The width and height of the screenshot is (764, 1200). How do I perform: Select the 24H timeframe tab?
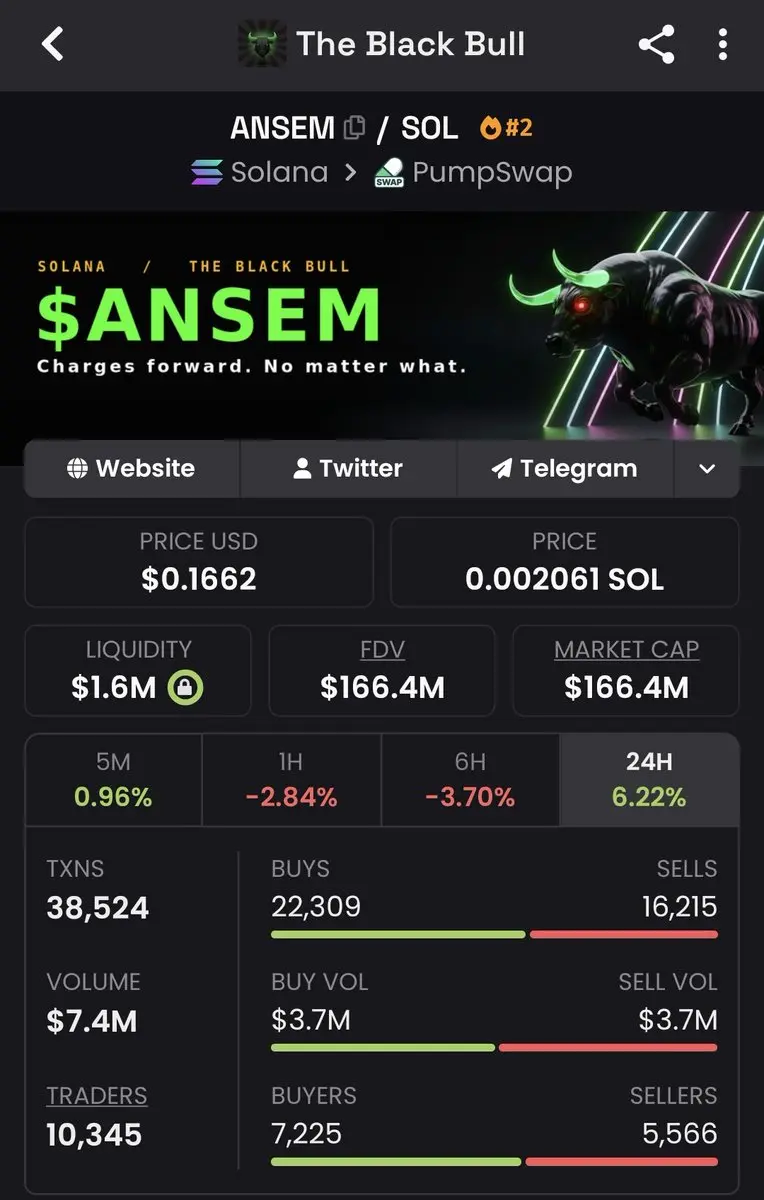click(649, 779)
